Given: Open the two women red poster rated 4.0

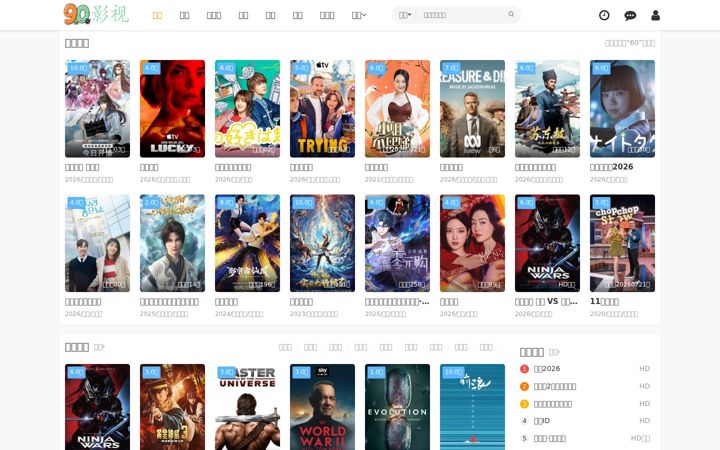Looking at the screenshot, I should point(472,243).
